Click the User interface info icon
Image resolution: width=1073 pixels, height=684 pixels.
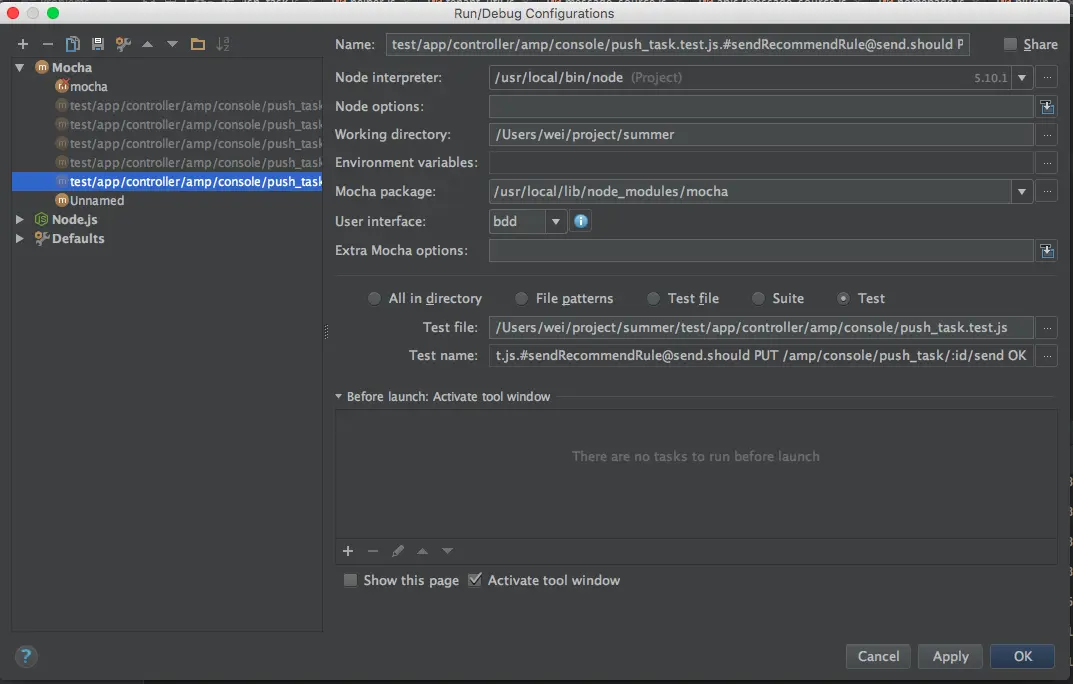580,221
